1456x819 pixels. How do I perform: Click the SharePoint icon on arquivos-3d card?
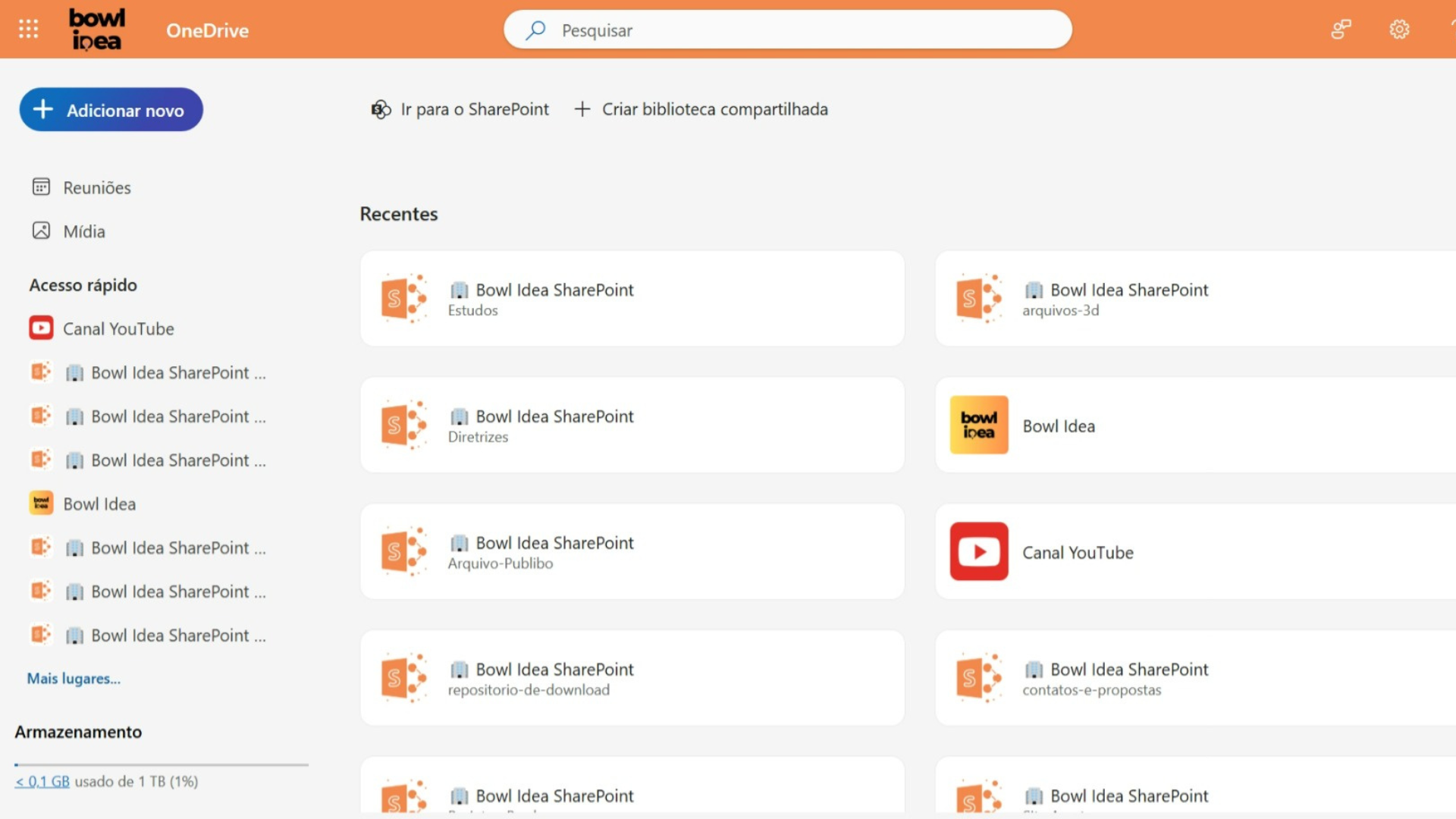[x=978, y=299]
